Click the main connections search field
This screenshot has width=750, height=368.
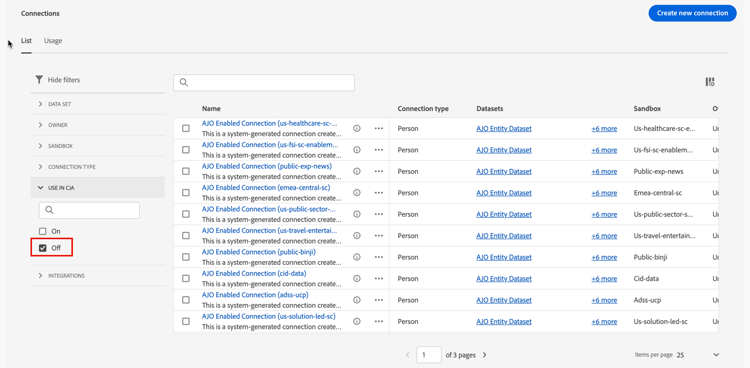(264, 82)
